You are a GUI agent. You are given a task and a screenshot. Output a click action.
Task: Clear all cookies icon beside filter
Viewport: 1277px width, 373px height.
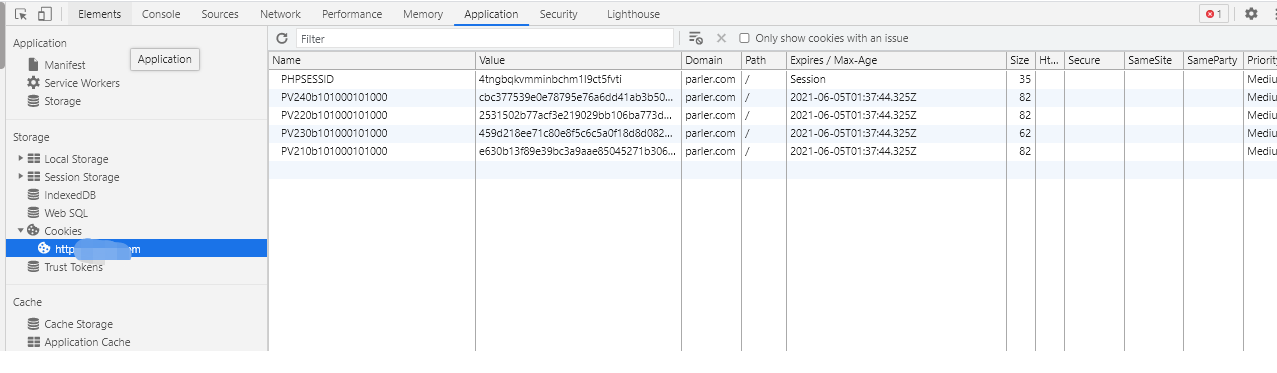pos(696,38)
